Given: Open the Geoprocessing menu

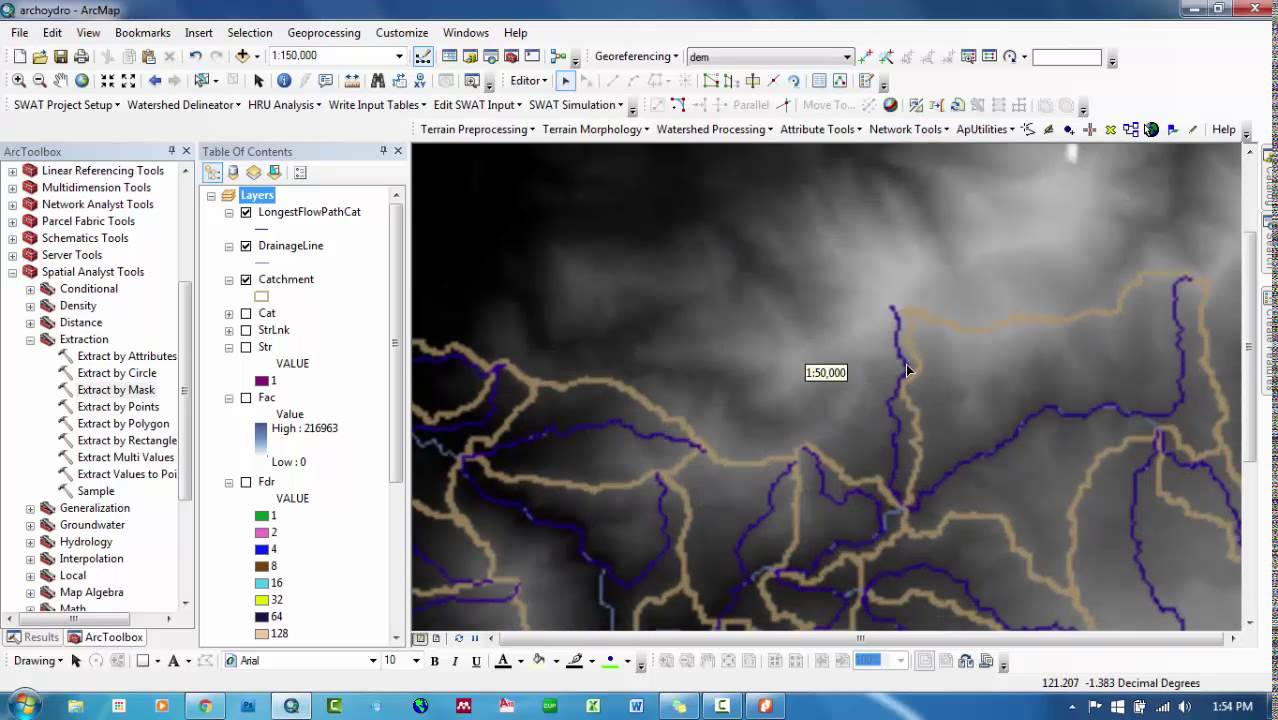Looking at the screenshot, I should click(324, 33).
